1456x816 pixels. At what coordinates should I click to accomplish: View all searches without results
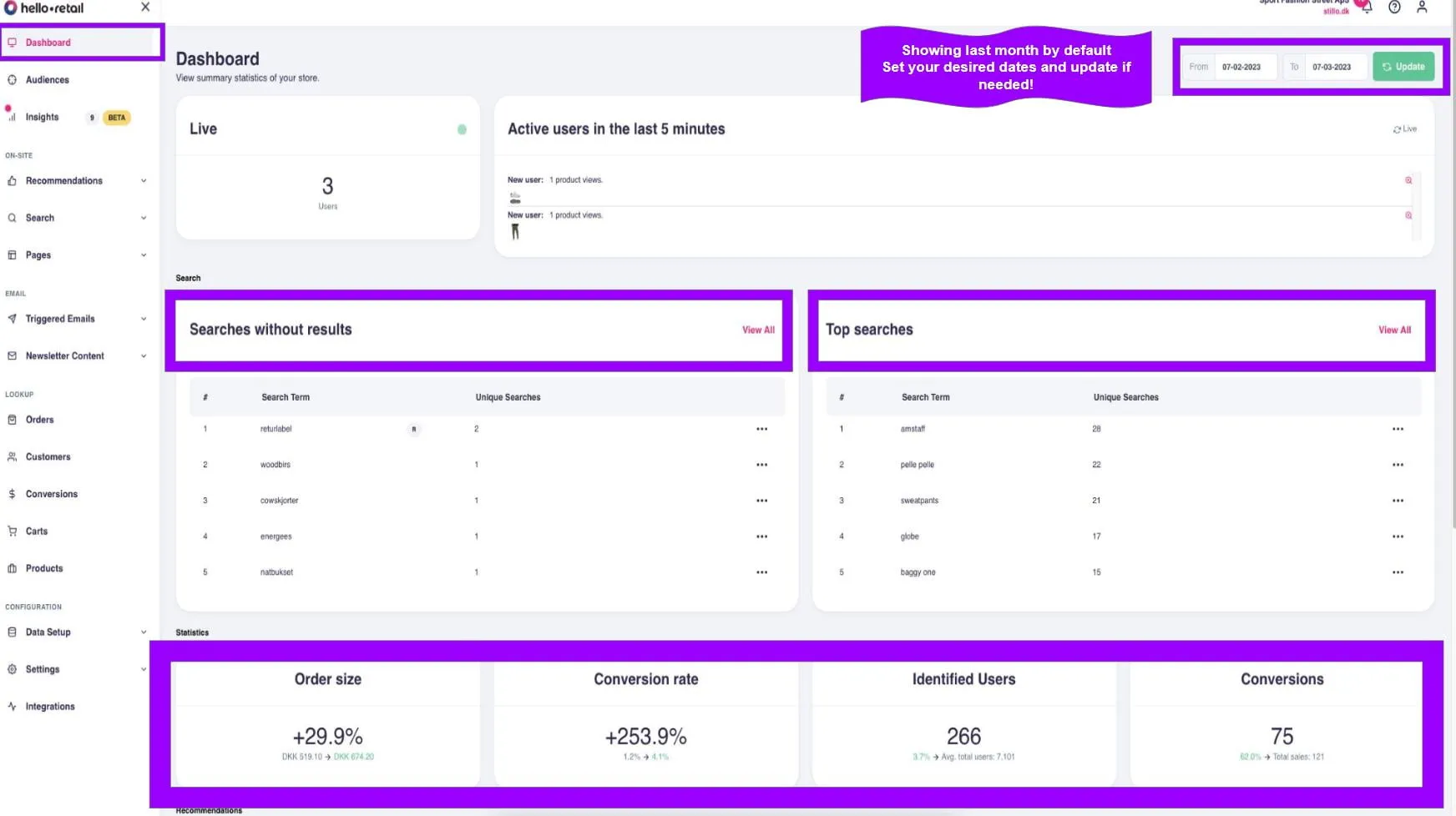click(x=758, y=330)
